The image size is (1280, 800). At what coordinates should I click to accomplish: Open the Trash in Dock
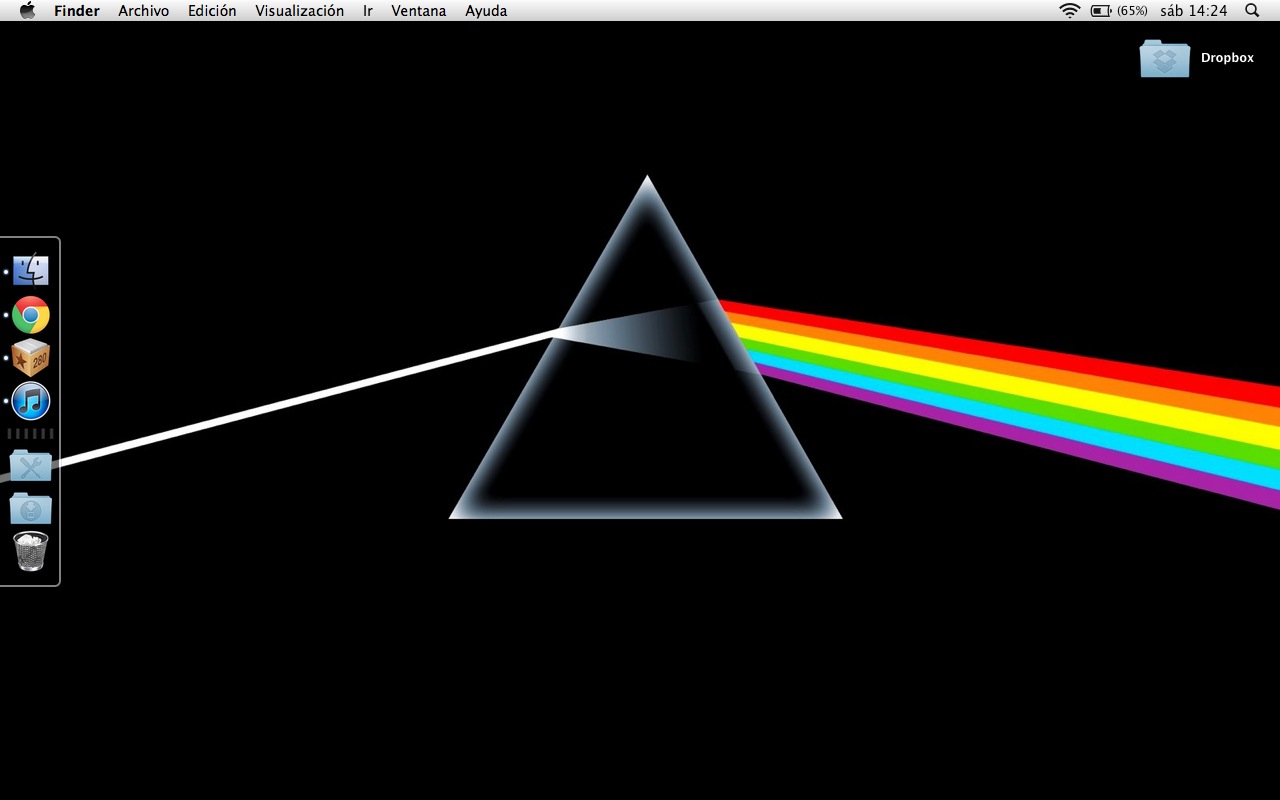tap(31, 551)
